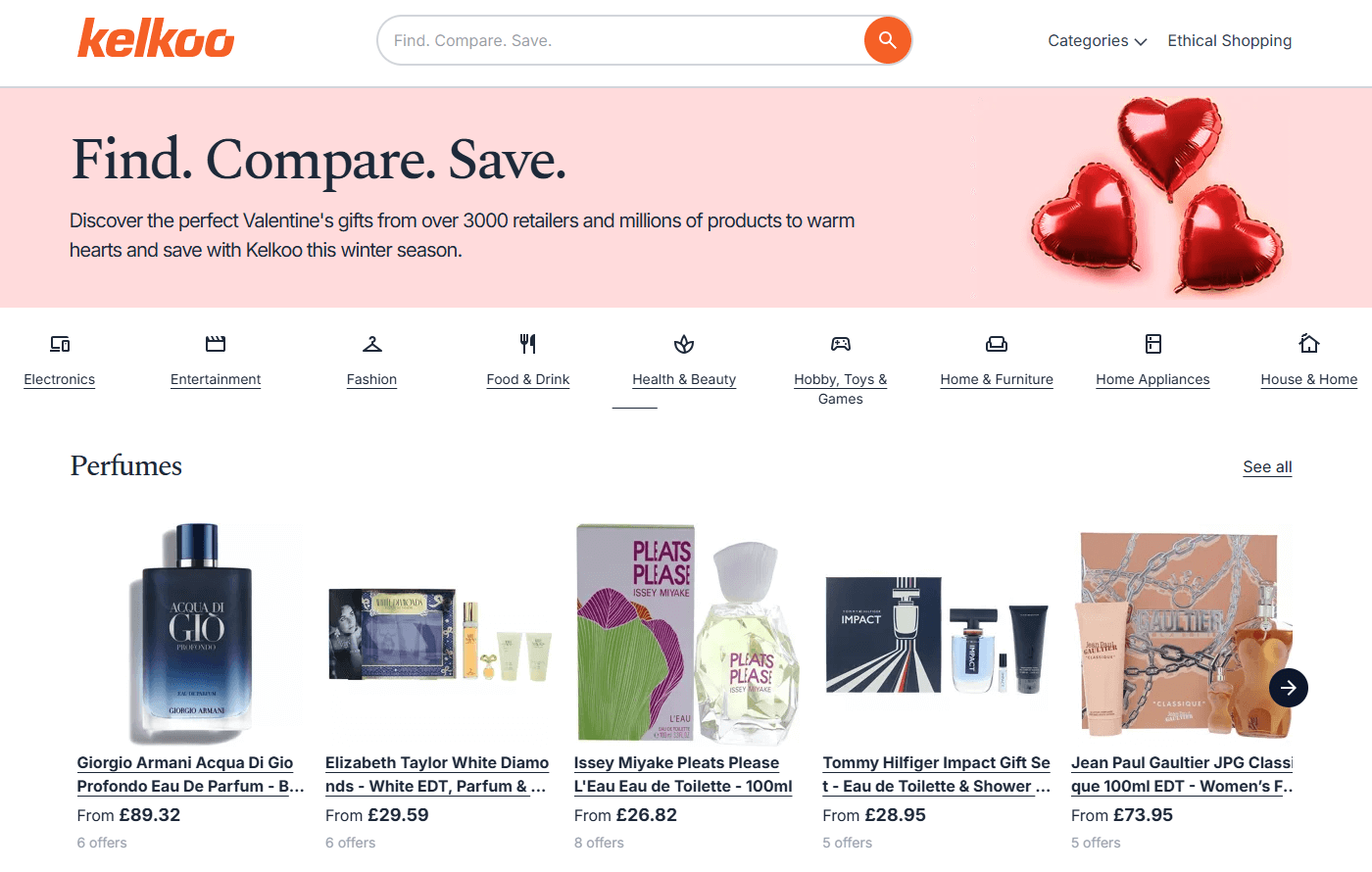Click See all perfumes link
The image size is (1372, 872).
(1267, 467)
